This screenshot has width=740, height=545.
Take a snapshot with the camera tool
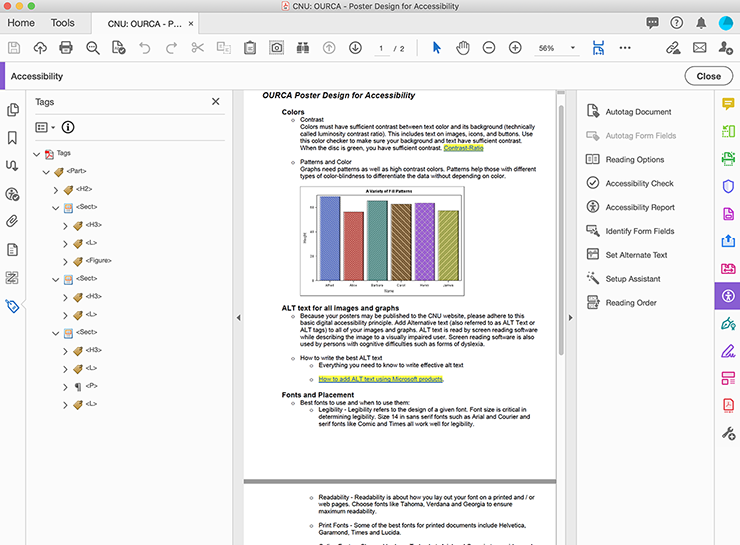(x=275, y=47)
